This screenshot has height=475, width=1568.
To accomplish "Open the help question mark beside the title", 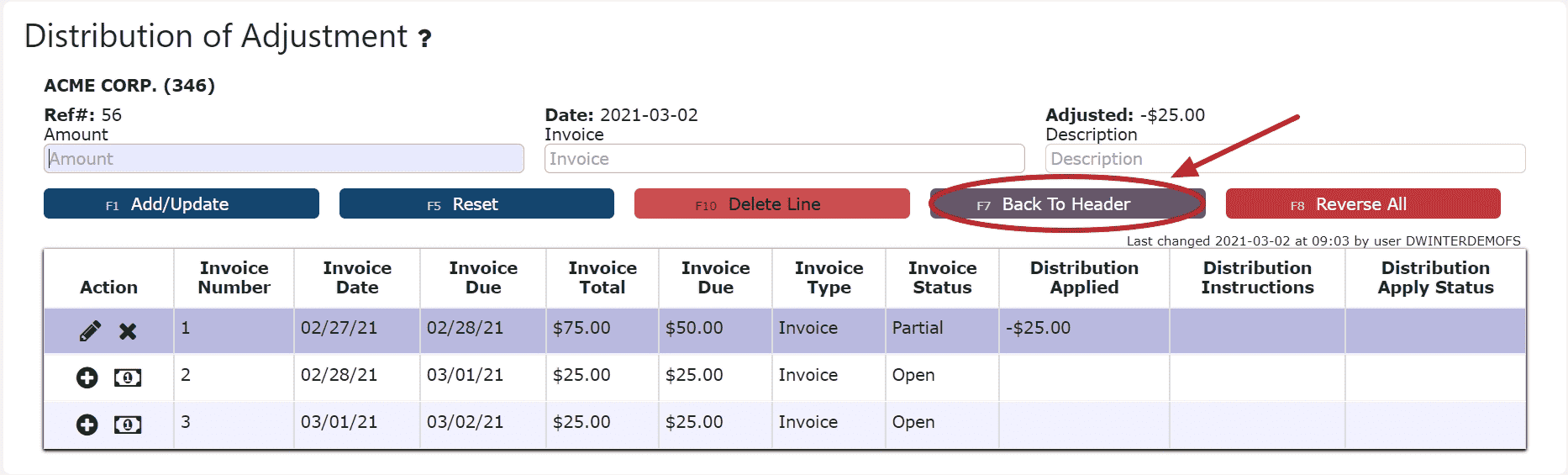I will 425,39.
